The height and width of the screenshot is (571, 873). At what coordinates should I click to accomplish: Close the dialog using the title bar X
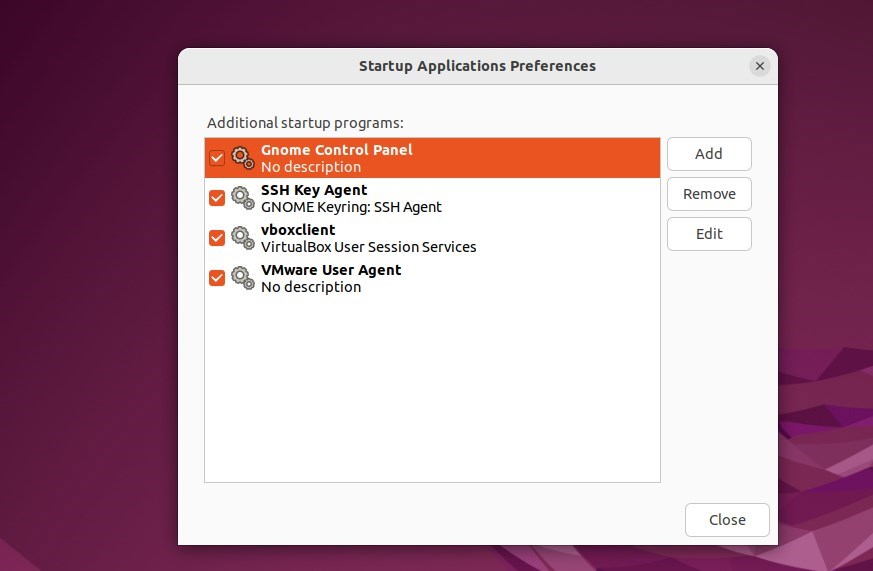pos(760,66)
